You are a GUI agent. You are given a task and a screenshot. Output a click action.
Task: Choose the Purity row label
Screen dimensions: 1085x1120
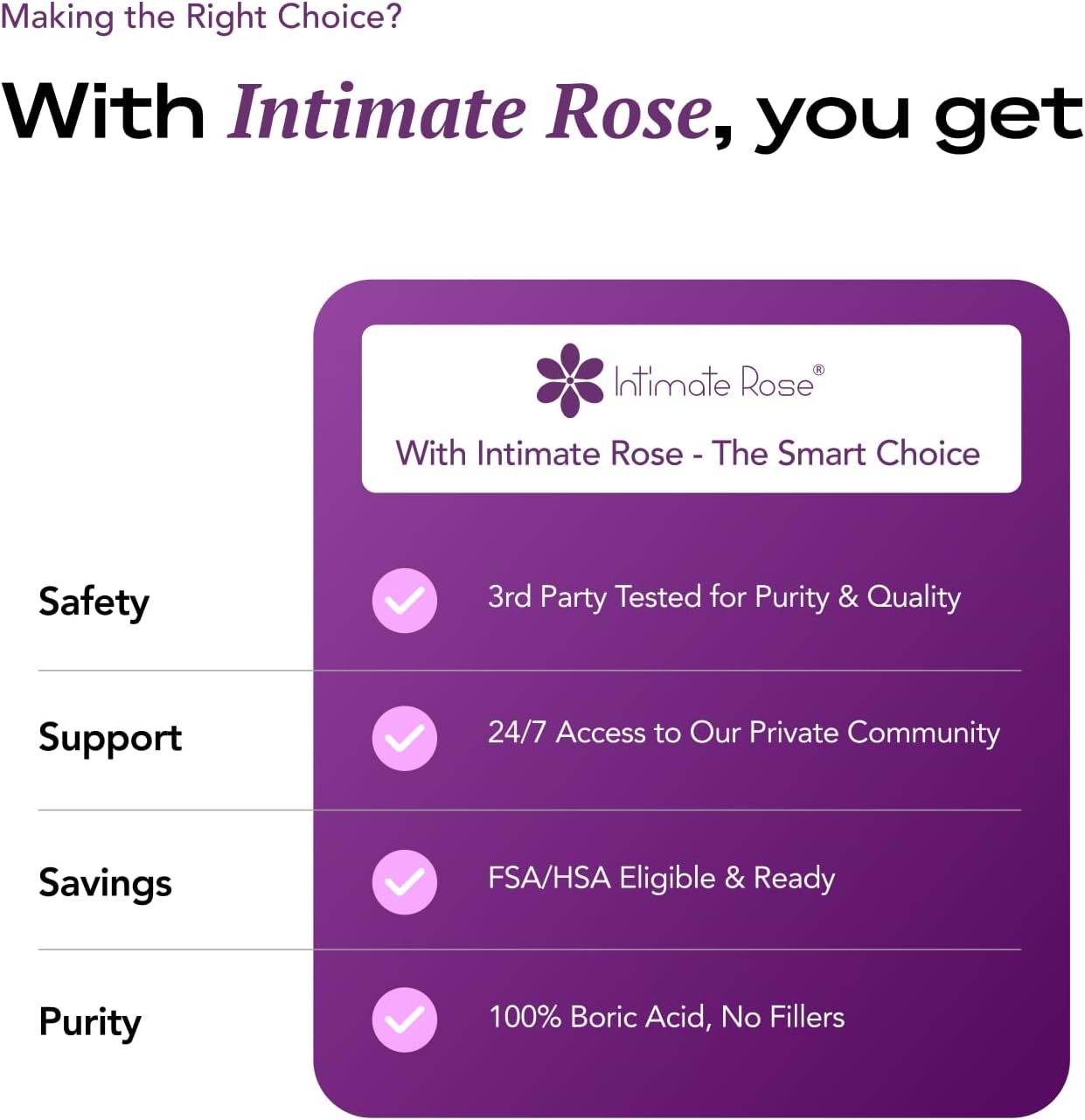coord(90,1021)
